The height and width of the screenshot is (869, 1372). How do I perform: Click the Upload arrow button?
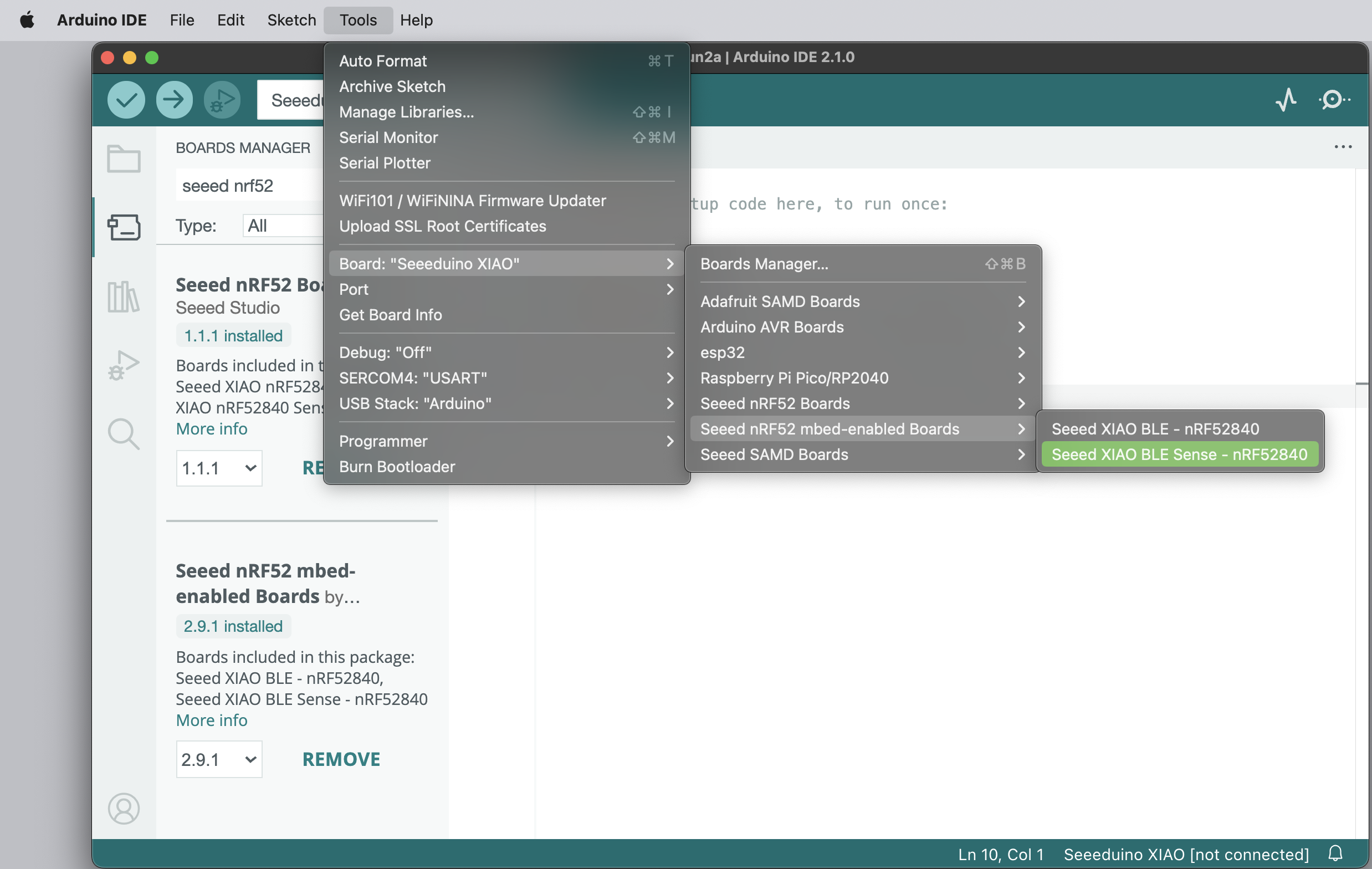tap(174, 100)
